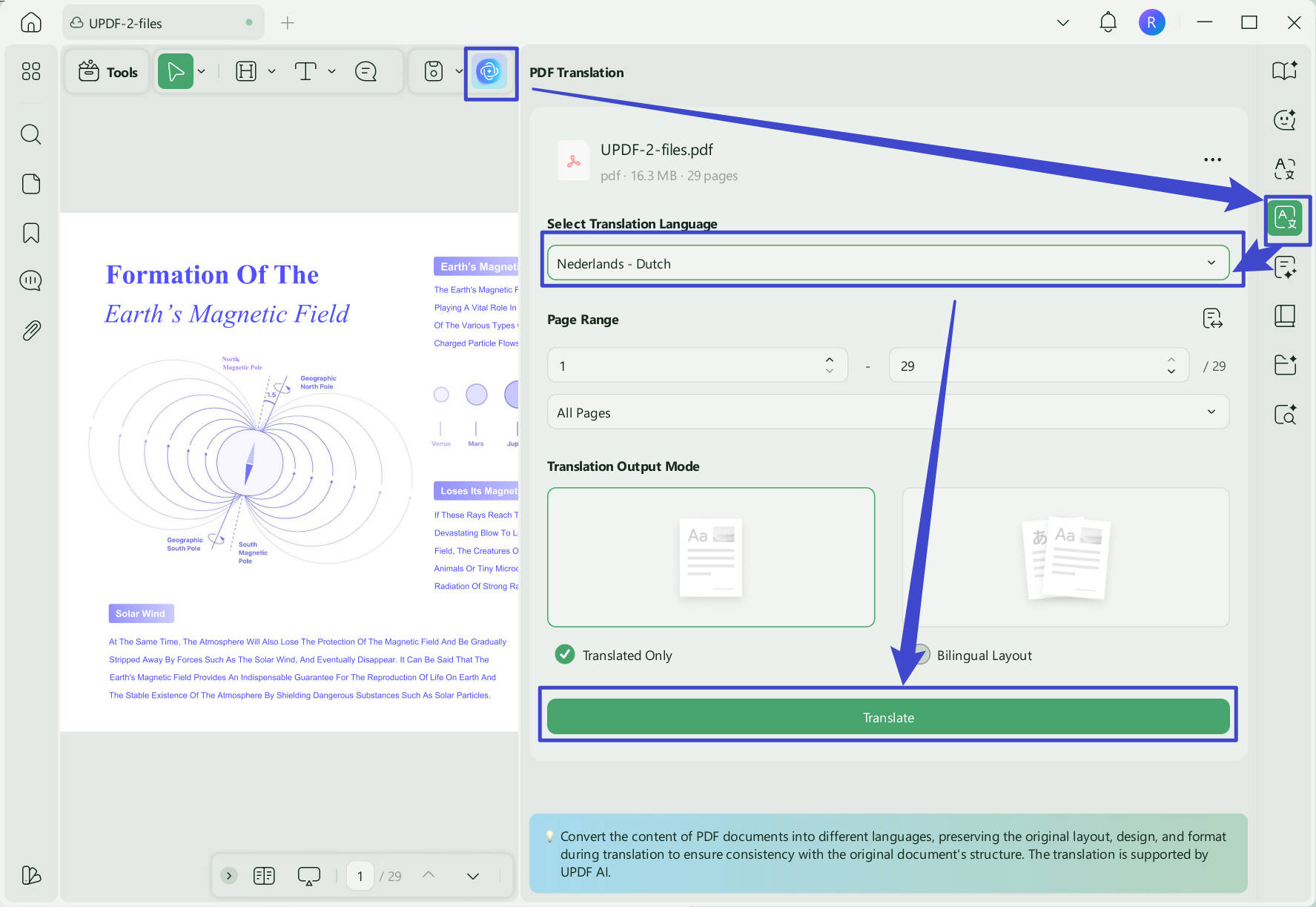1316x907 pixels.
Task: Open the text translate icon in right sidebar
Action: pyautogui.click(x=1285, y=169)
